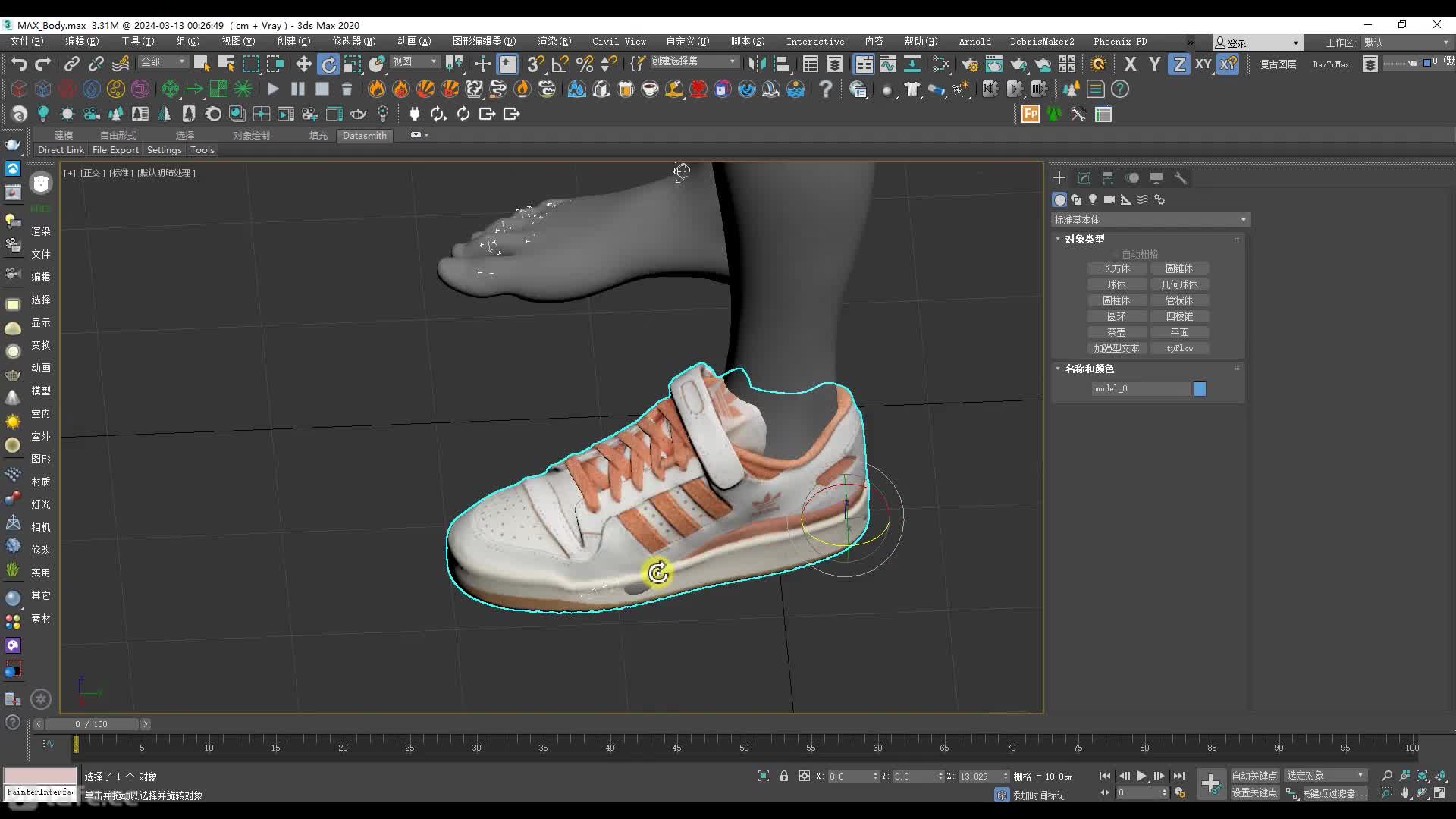Select the Unlink Selection icon
The width and height of the screenshot is (1456, 819).
[x=96, y=64]
